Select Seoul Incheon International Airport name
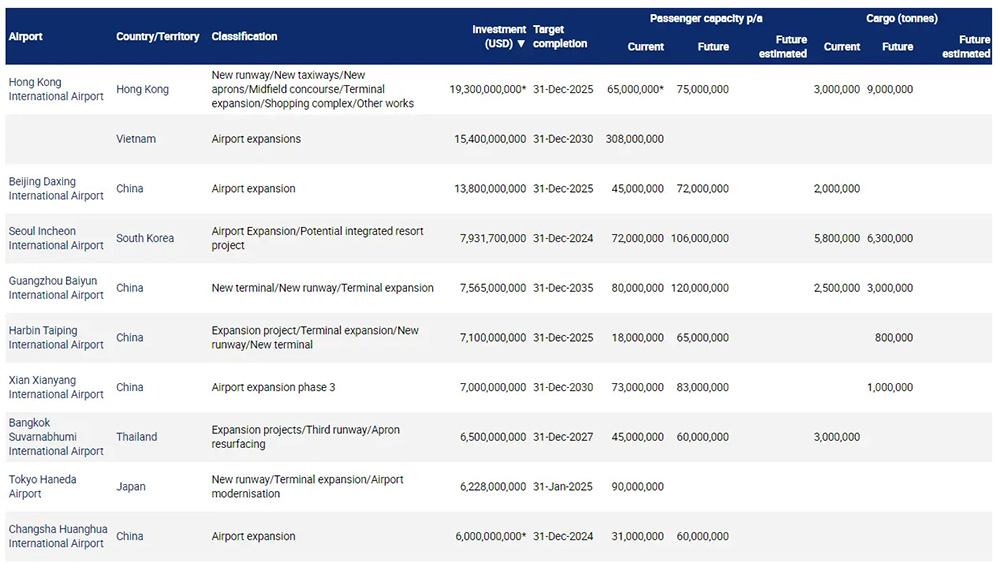Image resolution: width=1000 pixels, height=570 pixels. pos(56,238)
